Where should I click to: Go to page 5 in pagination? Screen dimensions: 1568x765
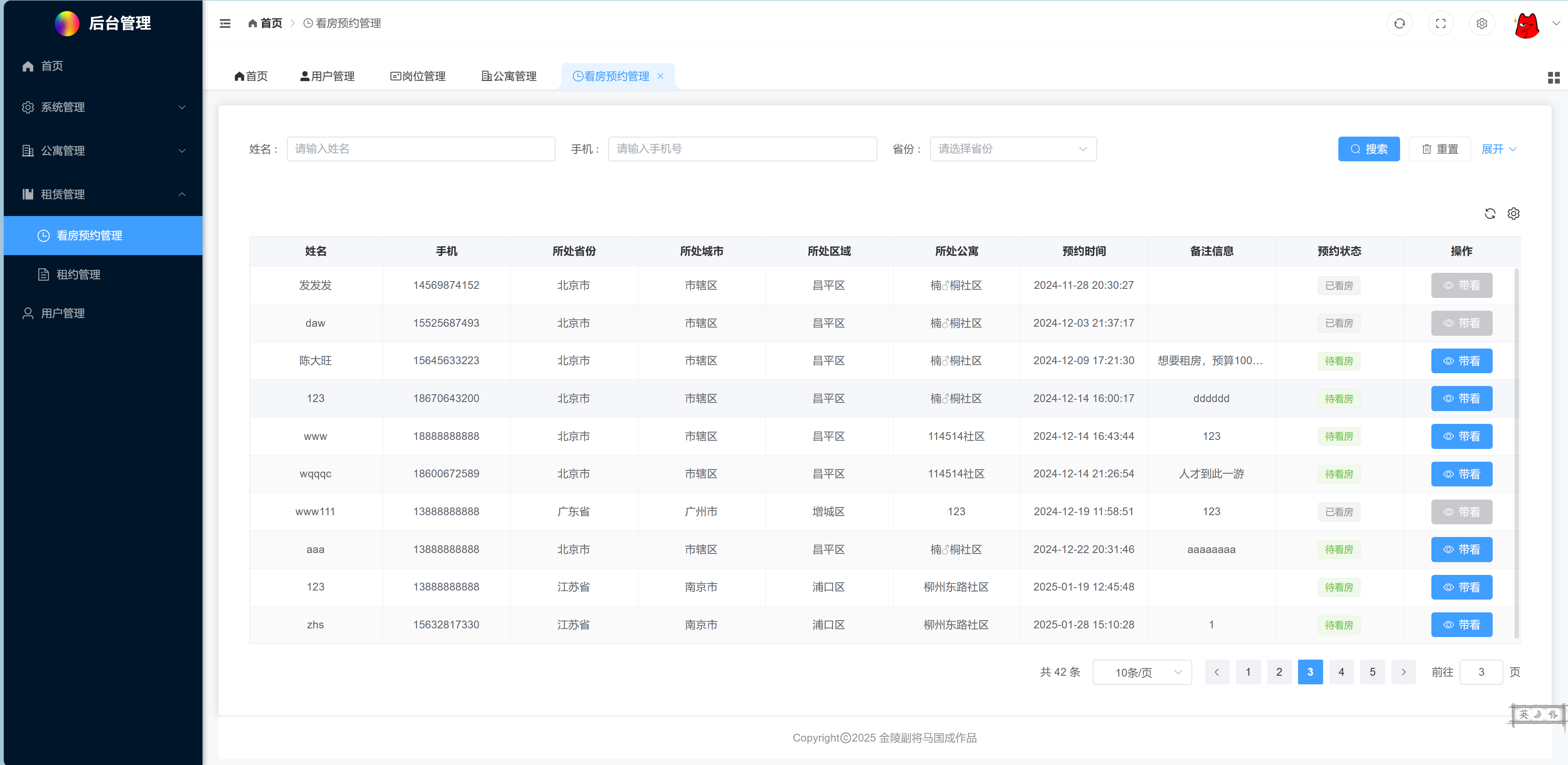1373,672
